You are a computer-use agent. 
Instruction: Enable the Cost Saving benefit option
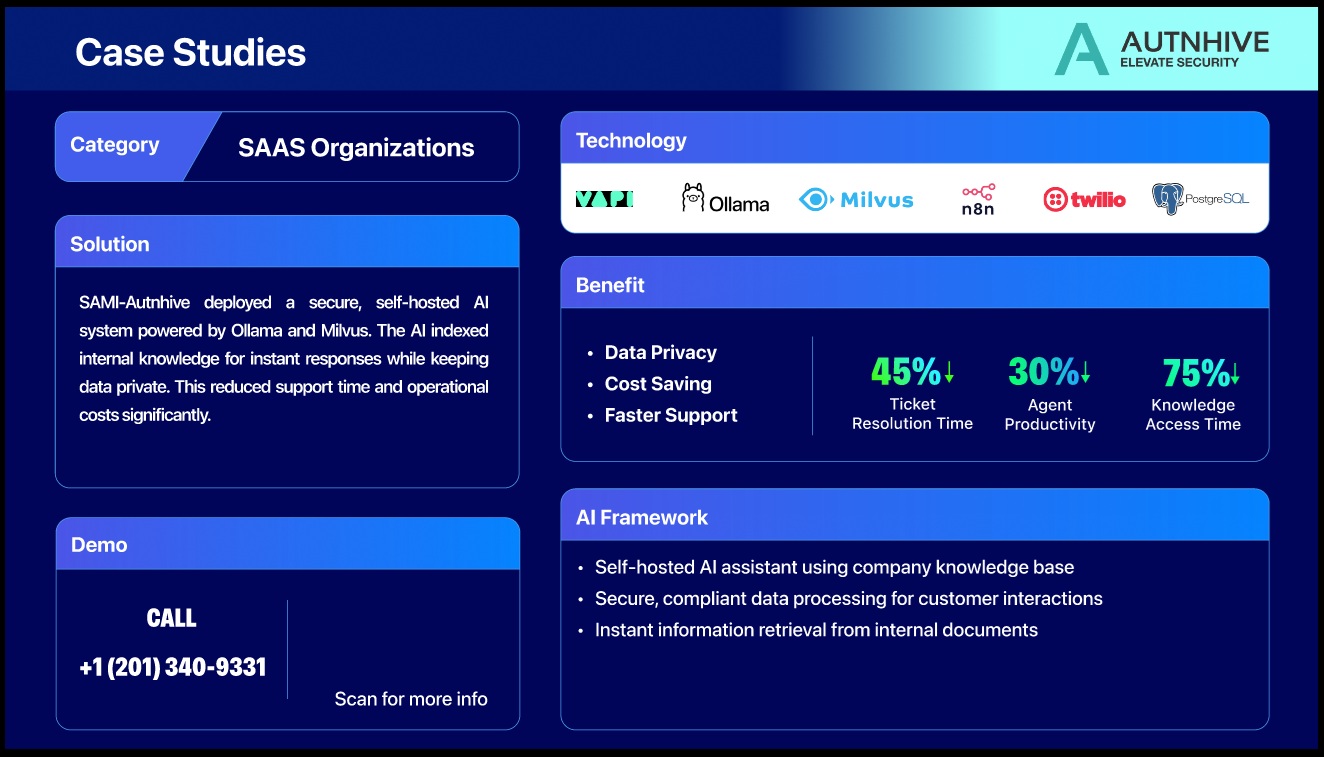(x=657, y=384)
